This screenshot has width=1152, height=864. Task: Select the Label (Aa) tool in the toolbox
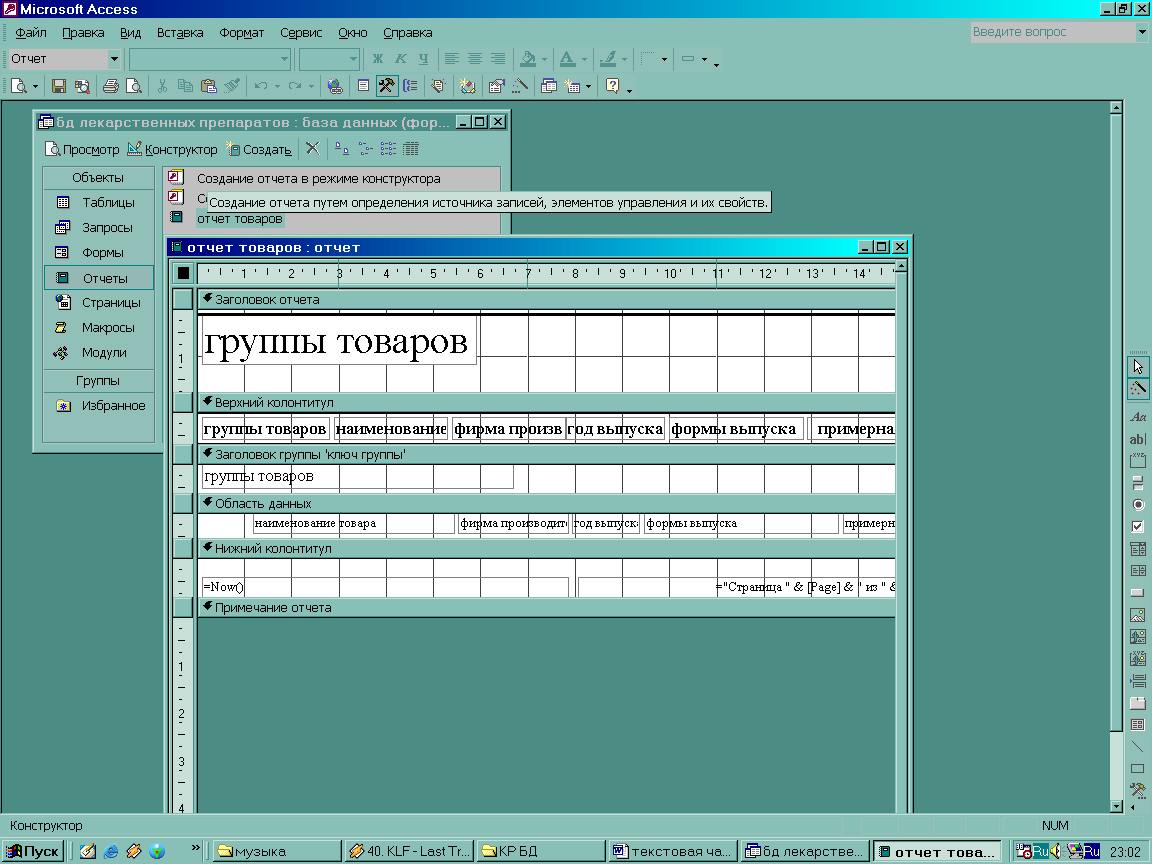tap(1137, 417)
